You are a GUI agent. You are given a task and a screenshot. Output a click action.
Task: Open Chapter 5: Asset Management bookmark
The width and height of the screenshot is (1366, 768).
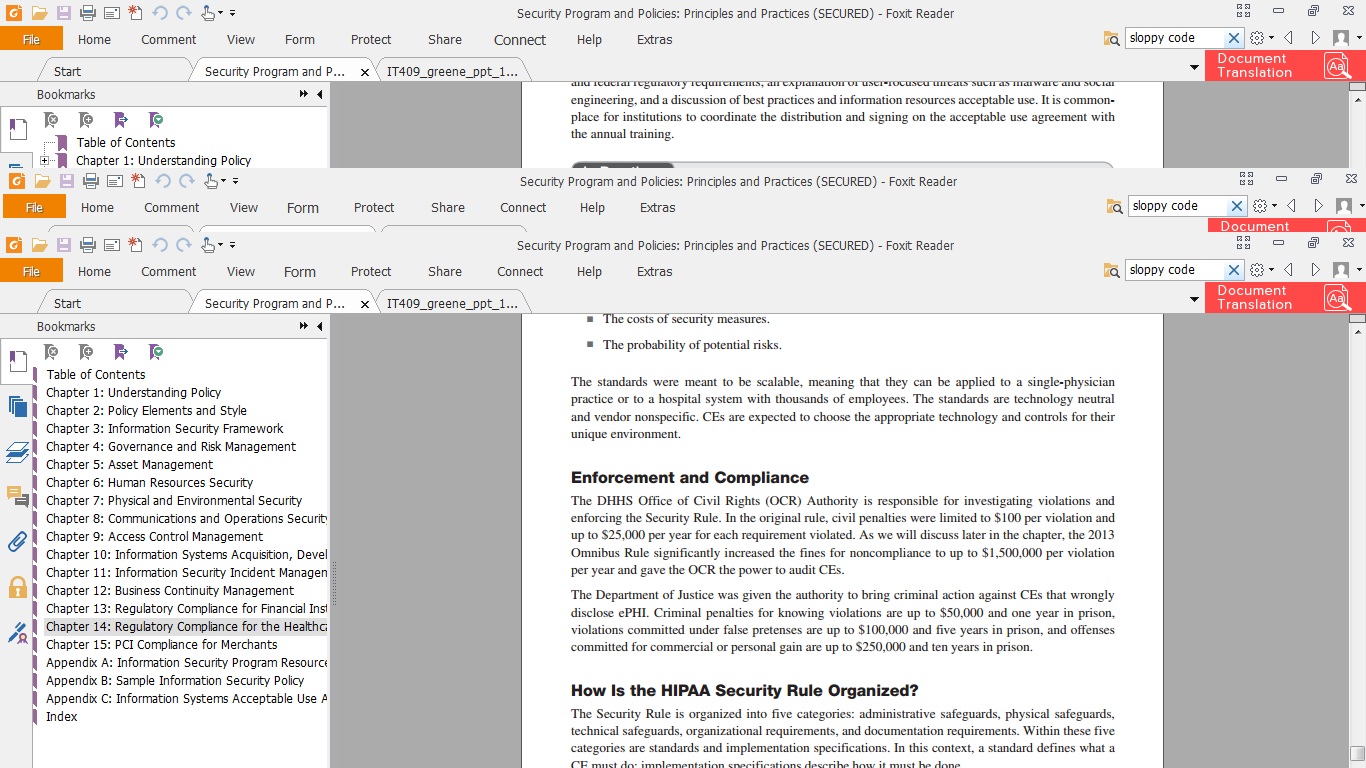(129, 465)
